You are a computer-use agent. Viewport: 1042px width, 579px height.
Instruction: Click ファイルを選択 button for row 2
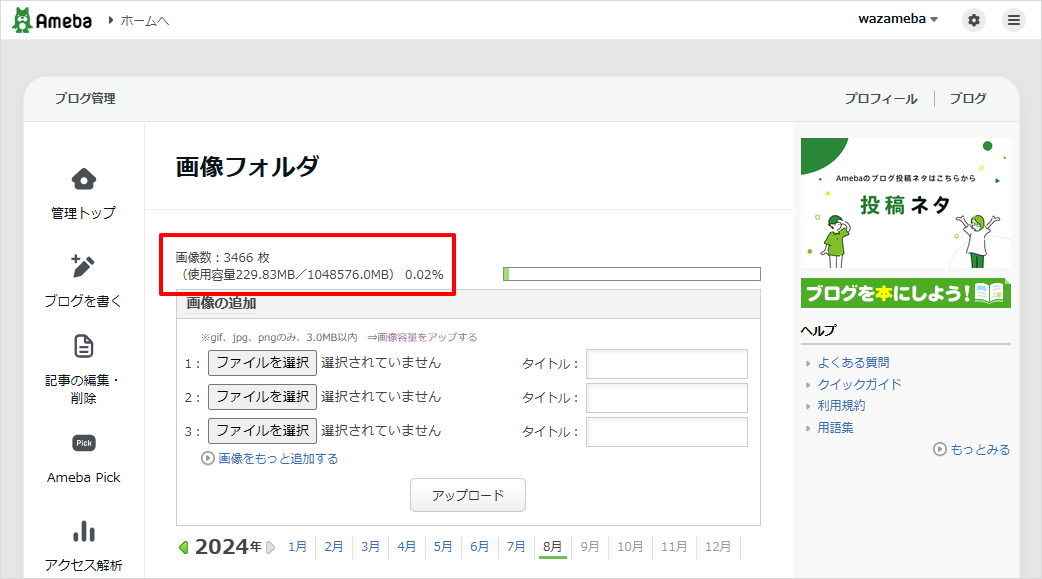[262, 397]
